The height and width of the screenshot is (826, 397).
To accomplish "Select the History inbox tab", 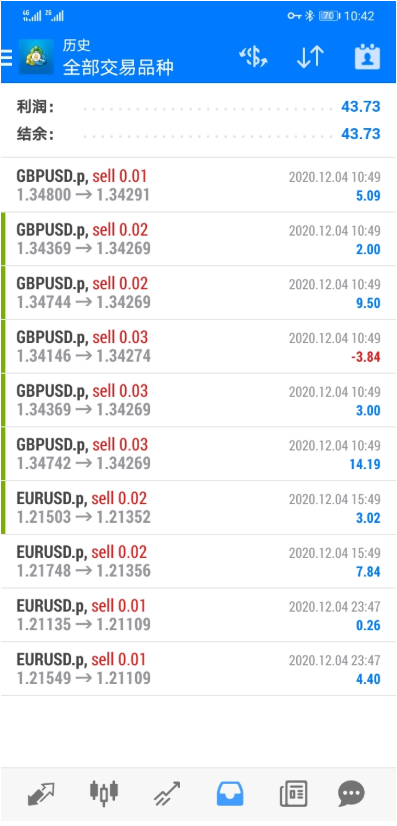I will tap(230, 793).
